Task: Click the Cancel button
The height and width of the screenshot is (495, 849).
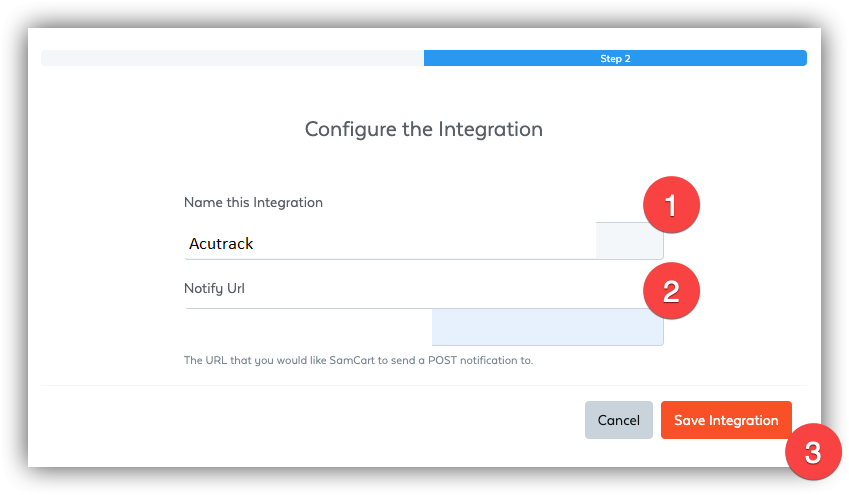Action: (618, 420)
